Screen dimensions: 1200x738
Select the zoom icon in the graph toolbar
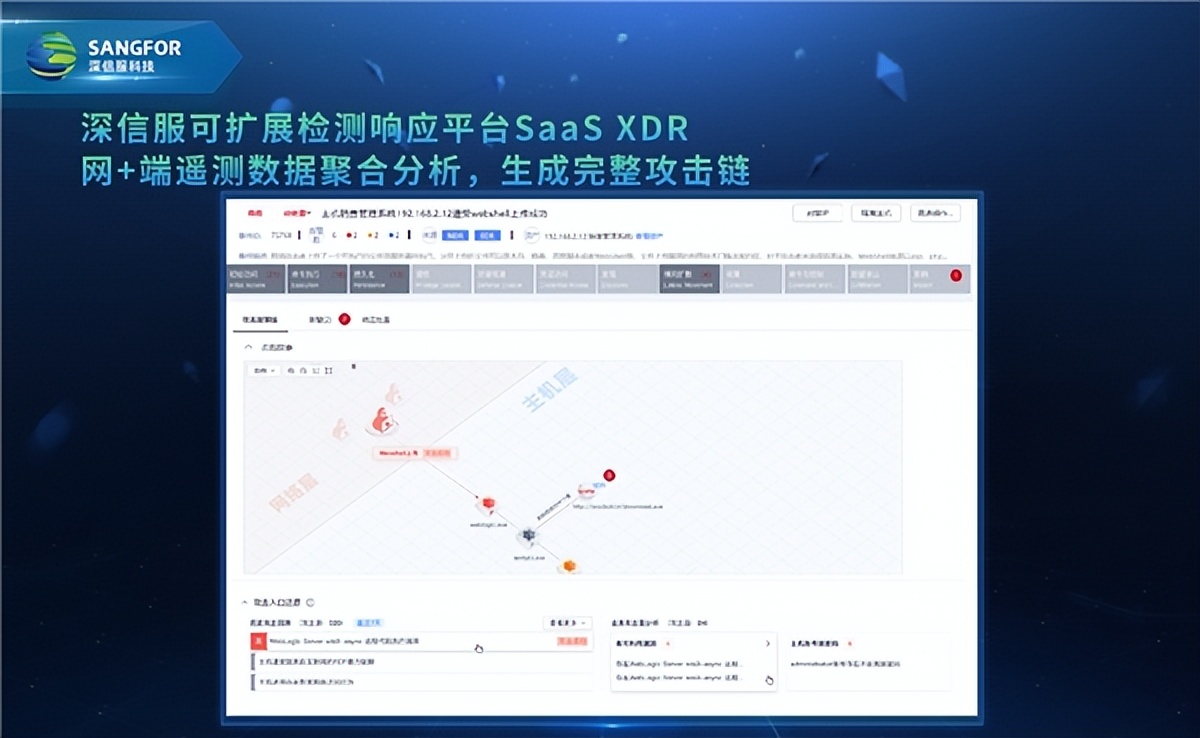click(289, 369)
